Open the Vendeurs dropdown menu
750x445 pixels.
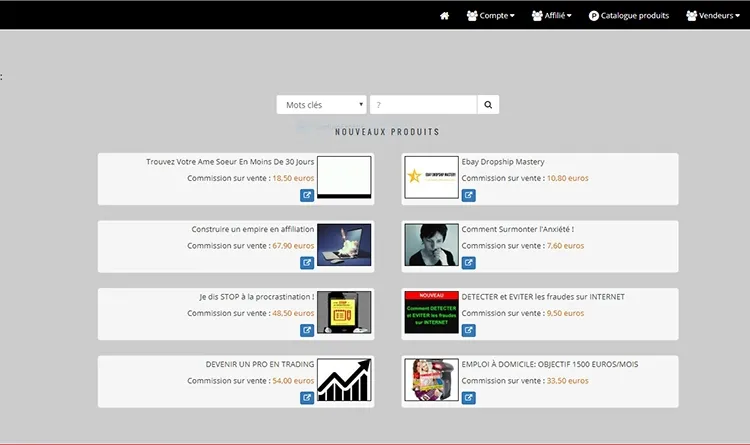pos(713,15)
